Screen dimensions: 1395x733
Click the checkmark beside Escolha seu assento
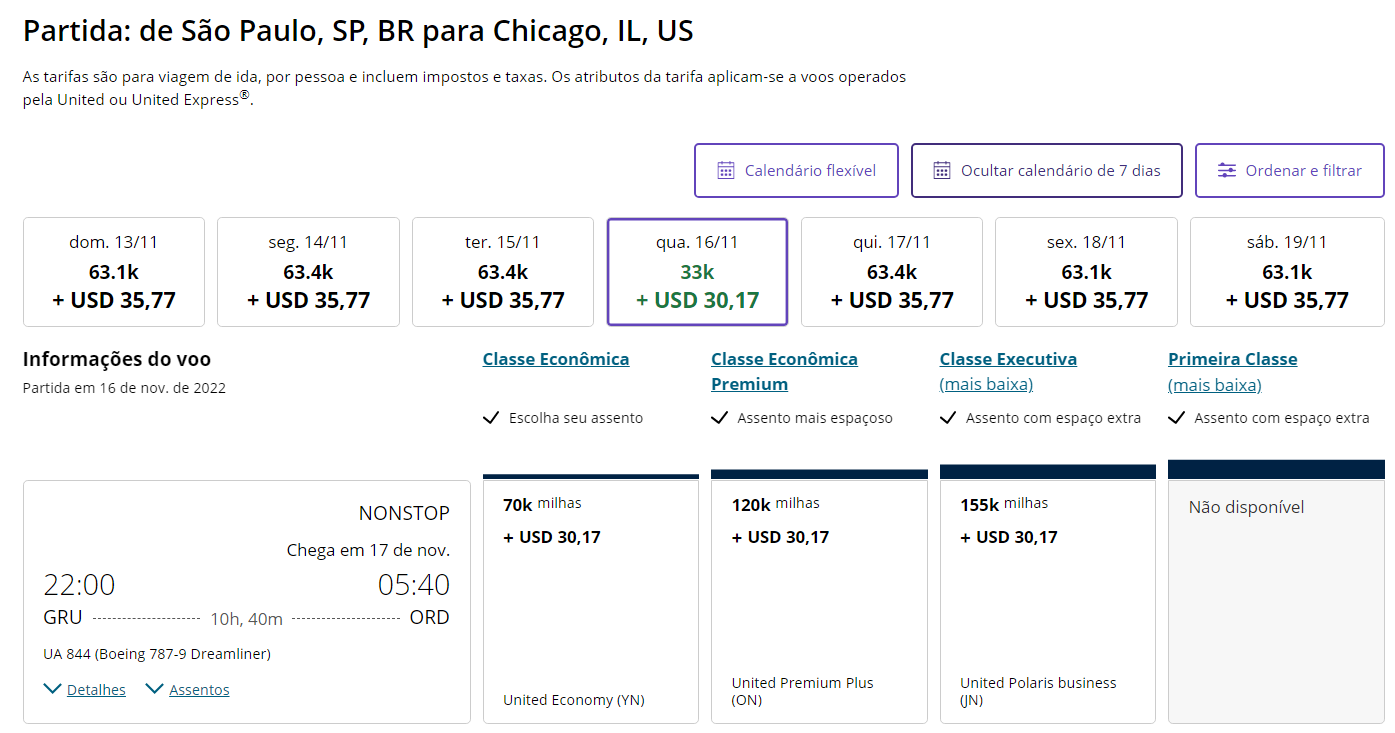pos(492,418)
